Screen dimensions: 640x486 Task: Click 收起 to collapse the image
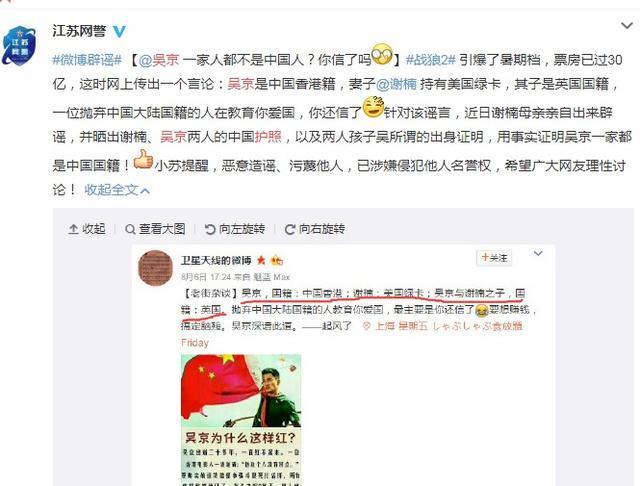pyautogui.click(x=87, y=229)
